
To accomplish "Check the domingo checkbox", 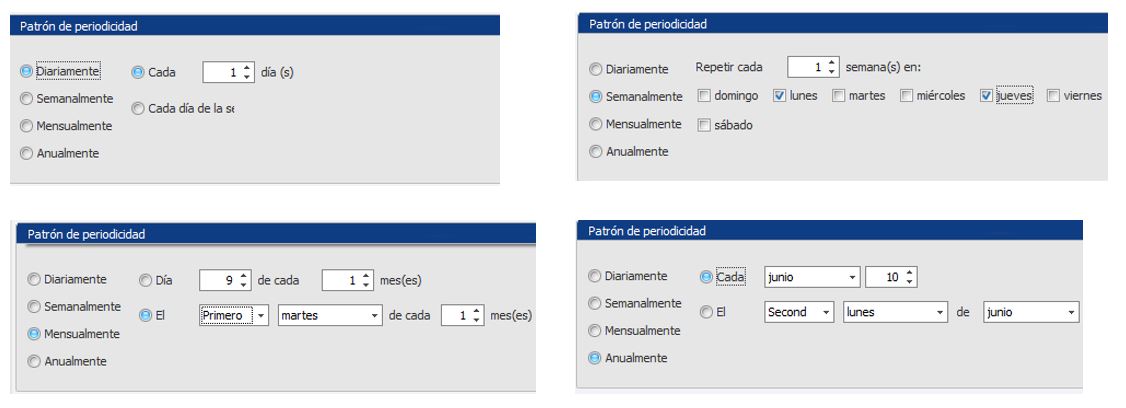I will click(705, 96).
